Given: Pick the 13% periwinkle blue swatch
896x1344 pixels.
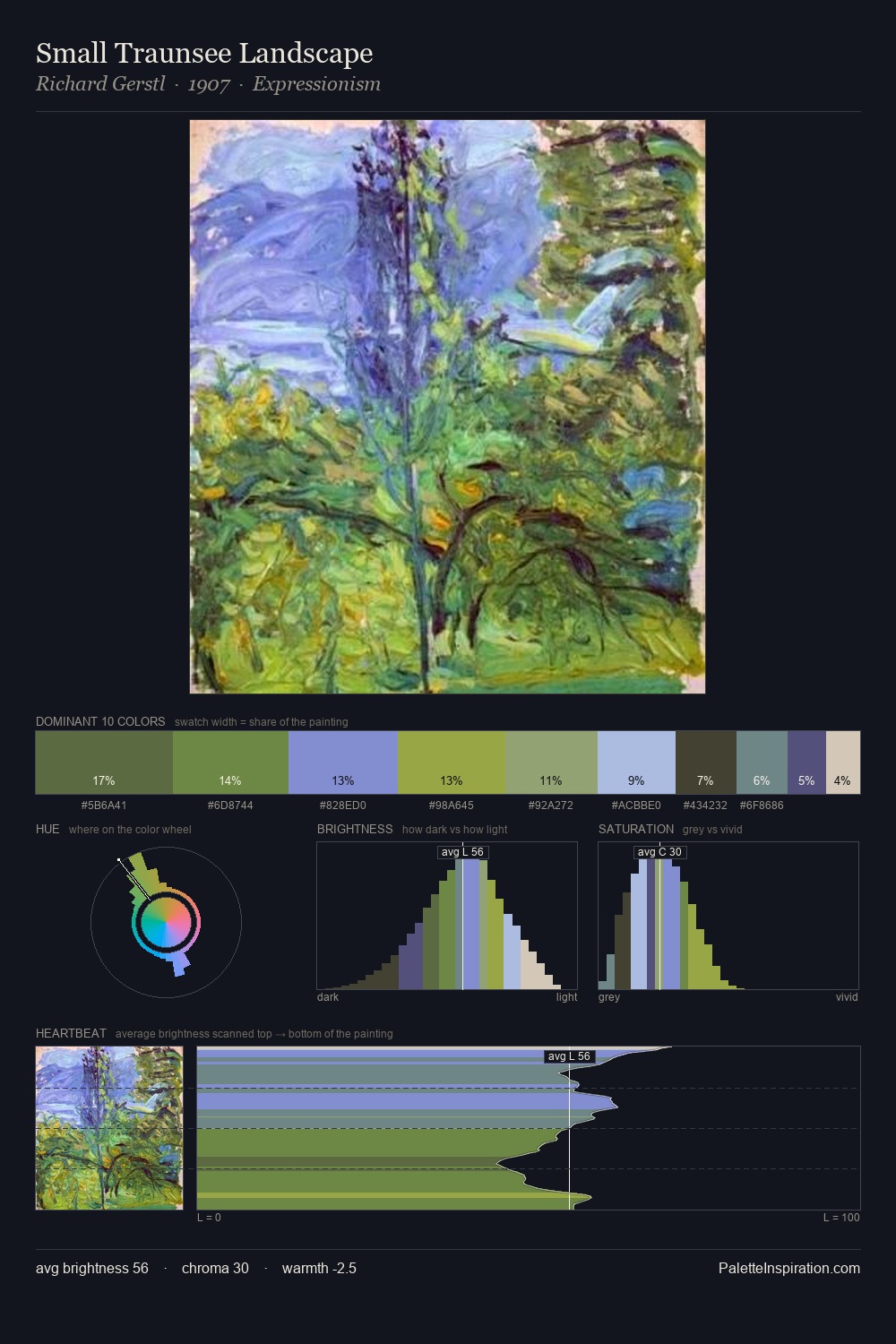Looking at the screenshot, I should (343, 762).
